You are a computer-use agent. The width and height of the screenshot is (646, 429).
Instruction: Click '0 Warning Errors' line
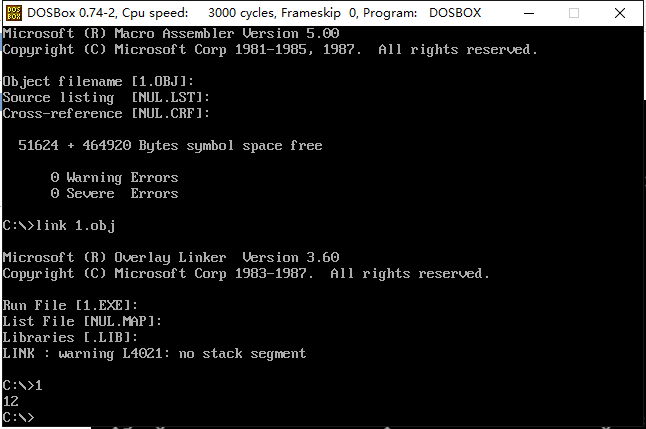[x=114, y=178]
